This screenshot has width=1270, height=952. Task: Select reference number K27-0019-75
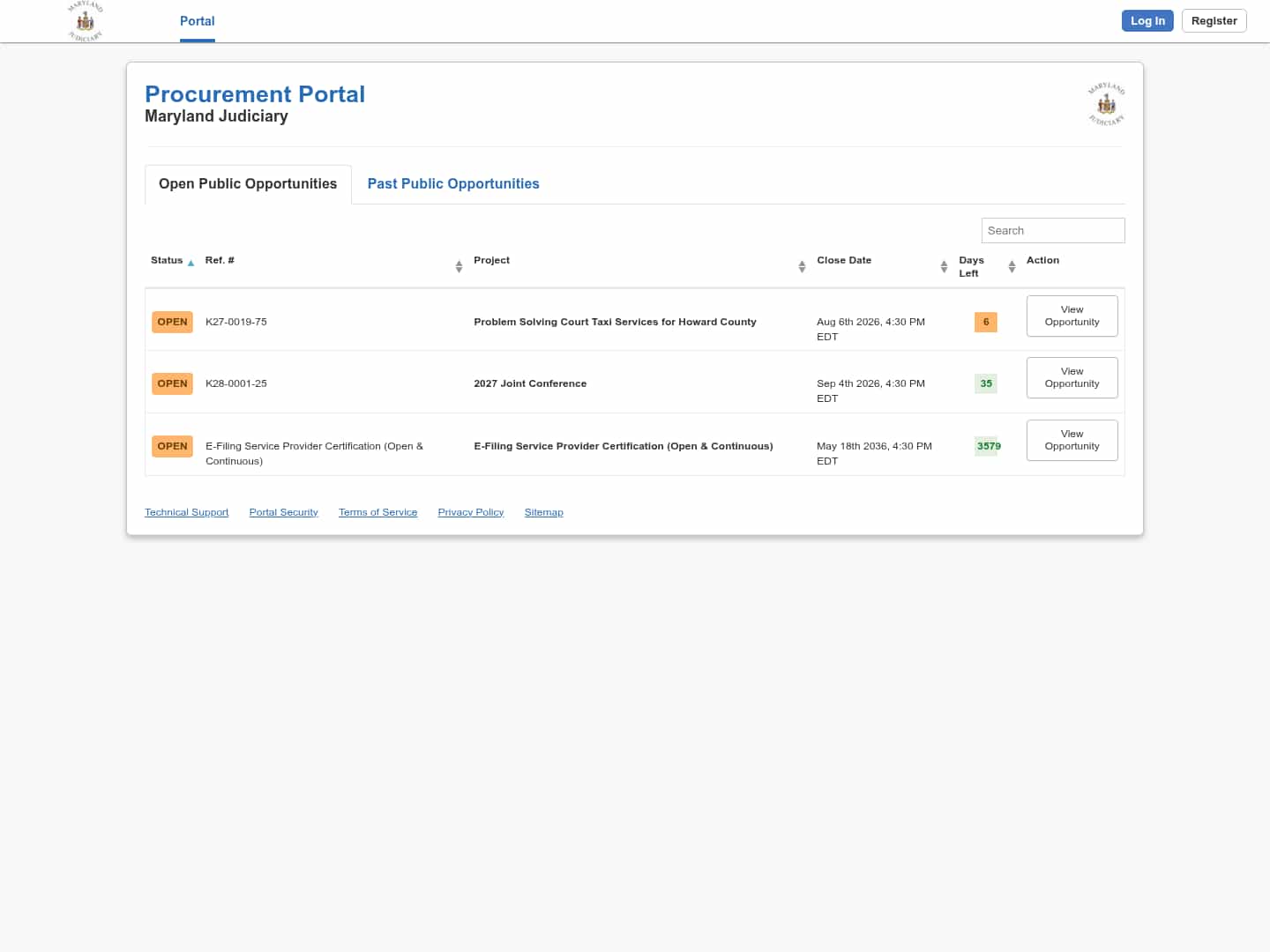point(236,322)
